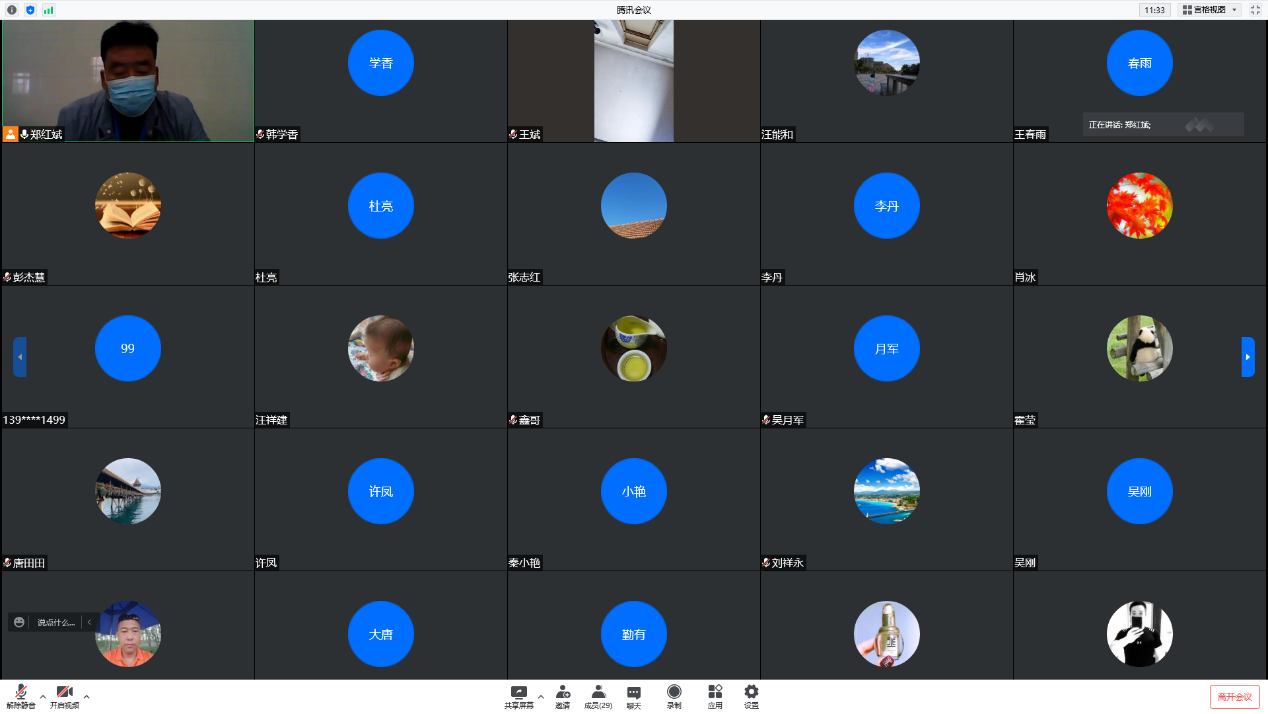Screen dimensions: 1268x714
Task: Expand audio options arrow beside 解除静音
Action: click(43, 696)
